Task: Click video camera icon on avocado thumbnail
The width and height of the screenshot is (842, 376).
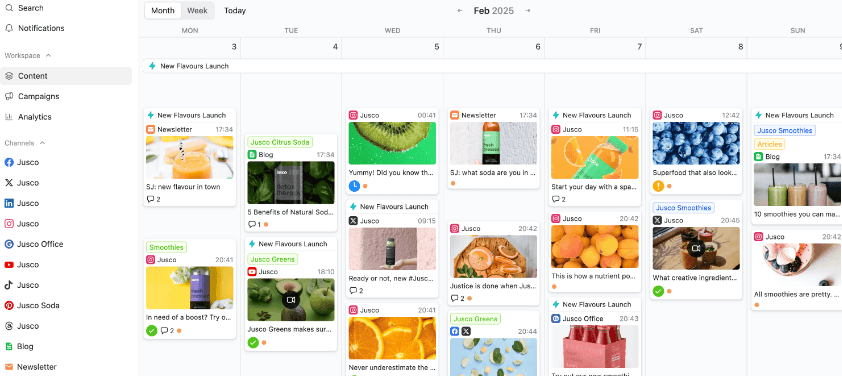Action: coord(291,299)
